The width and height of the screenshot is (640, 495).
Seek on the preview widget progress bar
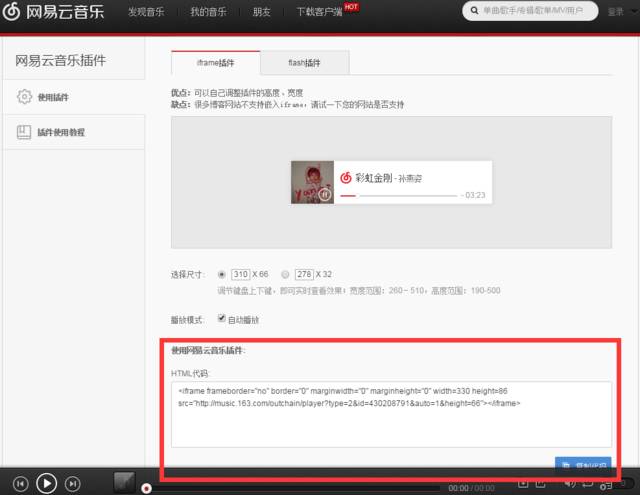[399, 196]
